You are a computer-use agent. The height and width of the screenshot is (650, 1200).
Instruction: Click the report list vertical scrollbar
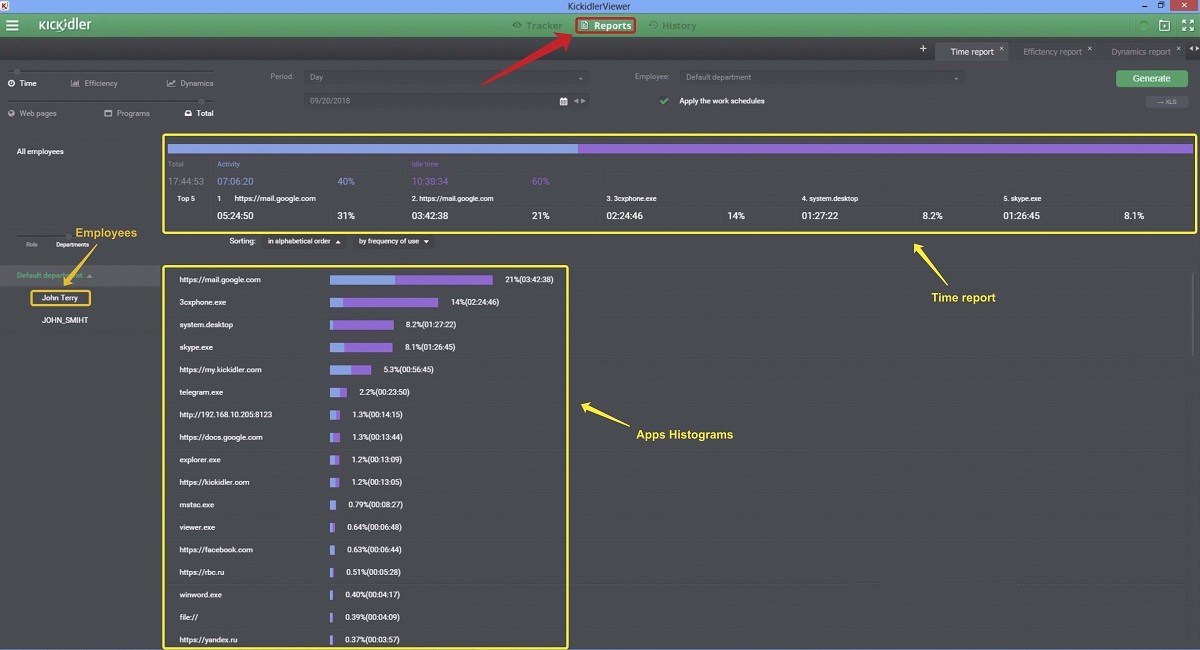click(x=1194, y=313)
